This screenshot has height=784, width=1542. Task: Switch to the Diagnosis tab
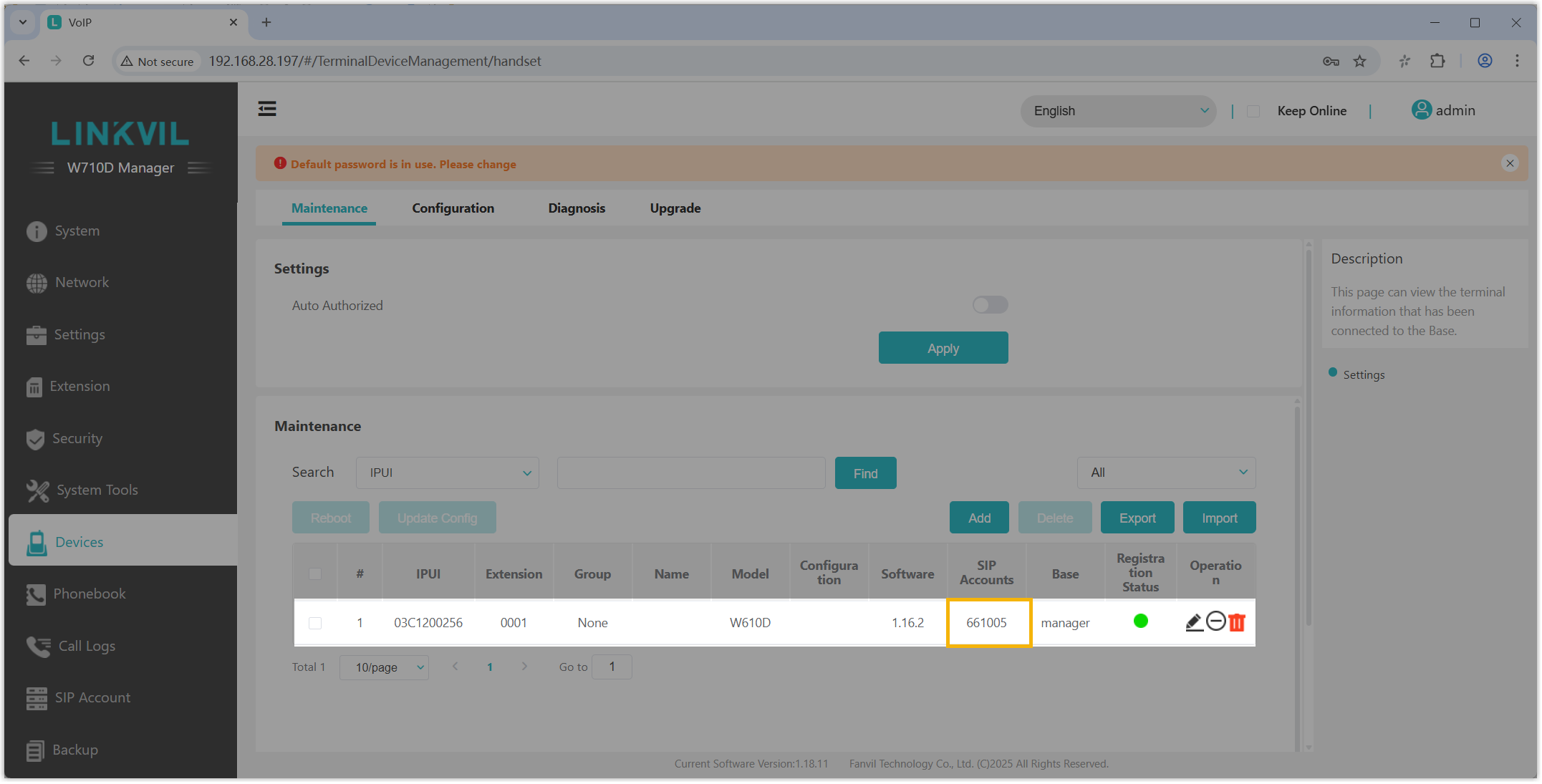coord(577,208)
